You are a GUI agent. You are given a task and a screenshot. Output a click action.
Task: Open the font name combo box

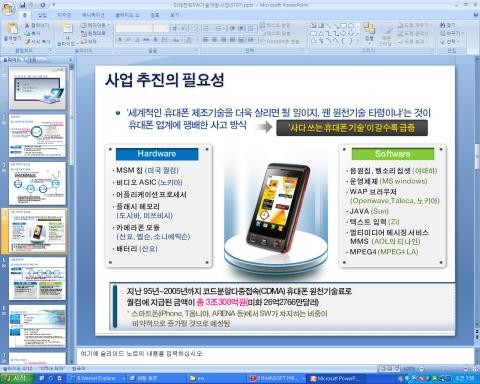point(134,28)
